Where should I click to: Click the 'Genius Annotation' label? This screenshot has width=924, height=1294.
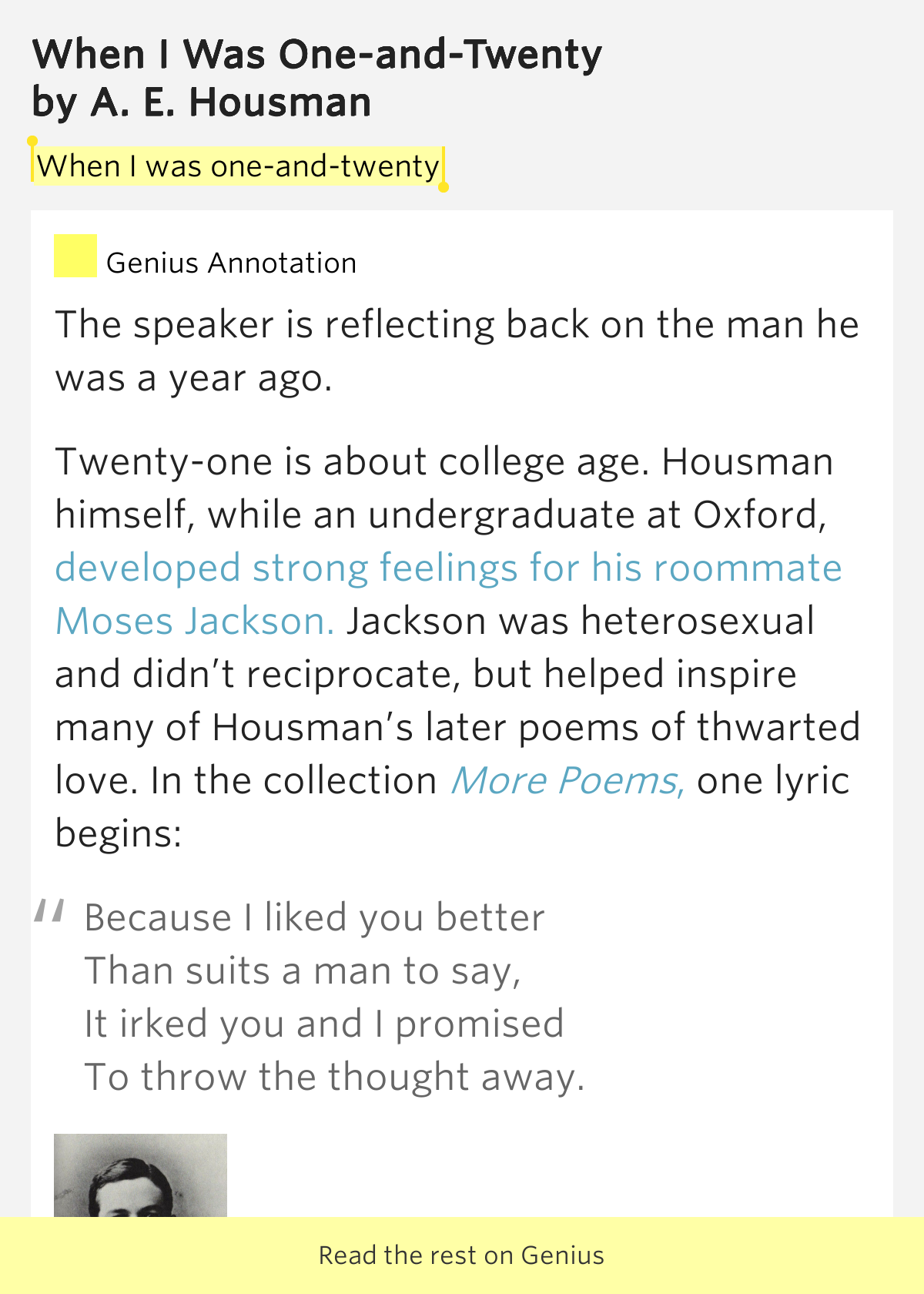click(x=231, y=263)
